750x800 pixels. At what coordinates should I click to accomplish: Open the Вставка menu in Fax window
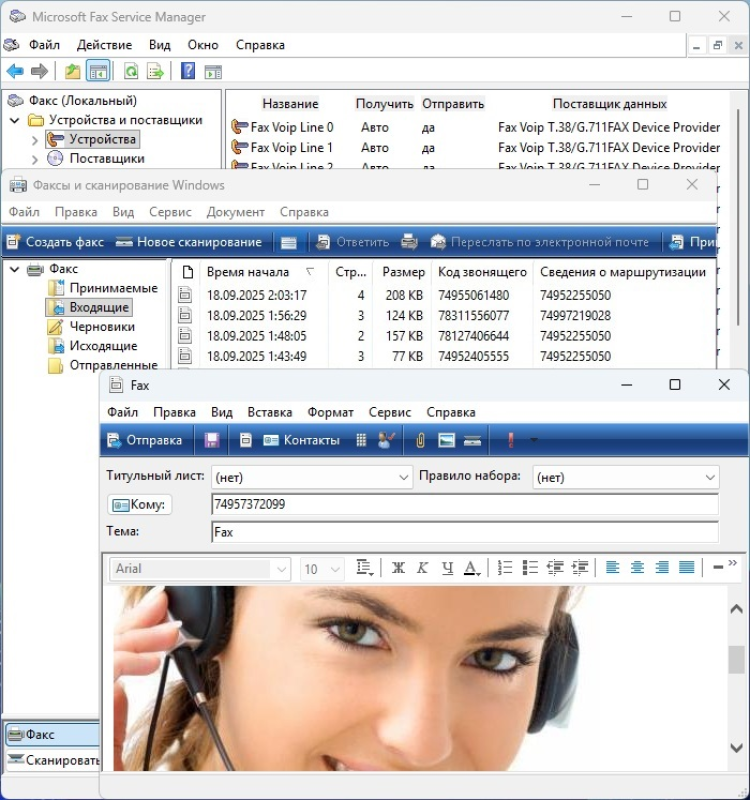pos(269,412)
